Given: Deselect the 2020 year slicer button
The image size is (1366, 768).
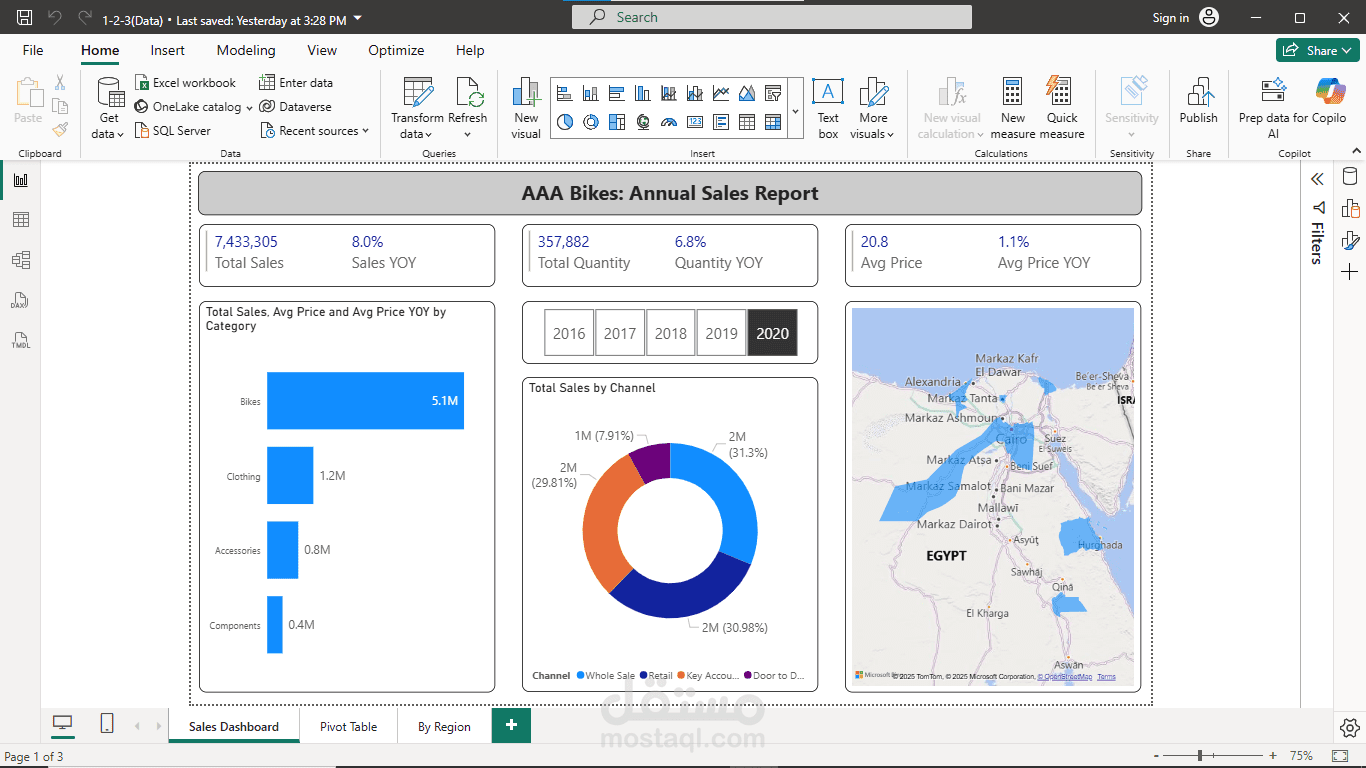Looking at the screenshot, I should 773,333.
